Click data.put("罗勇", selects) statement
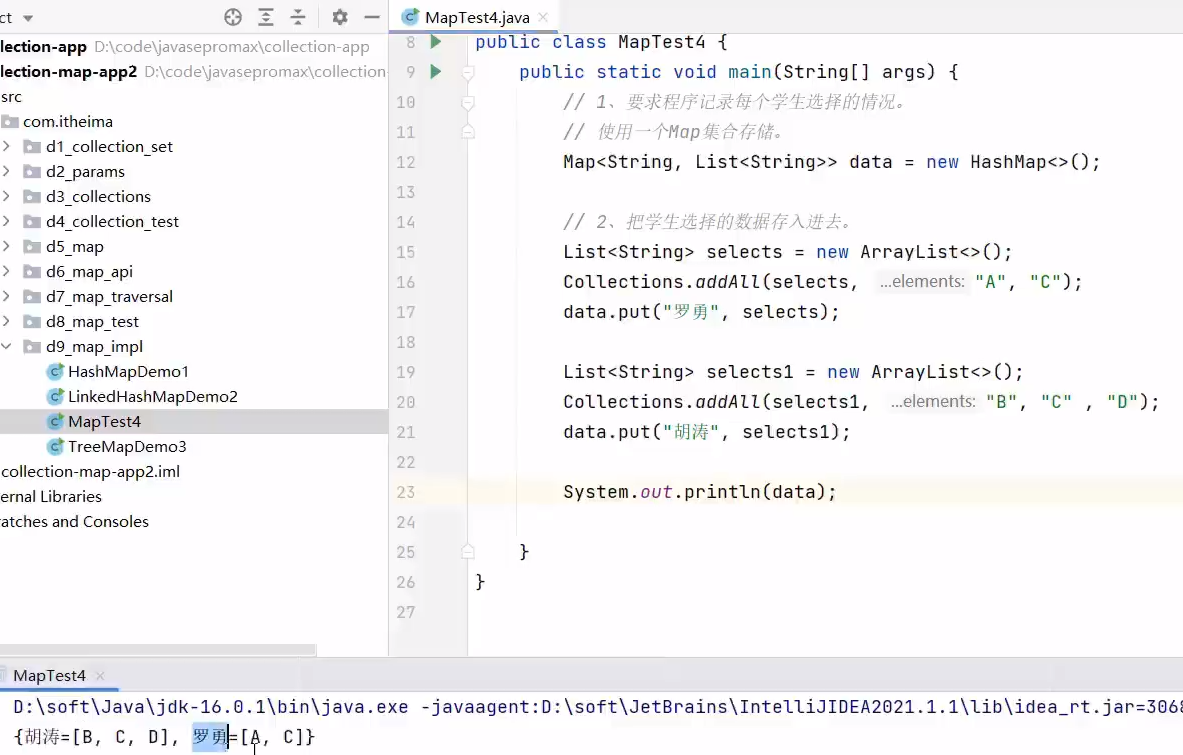 [x=701, y=312]
